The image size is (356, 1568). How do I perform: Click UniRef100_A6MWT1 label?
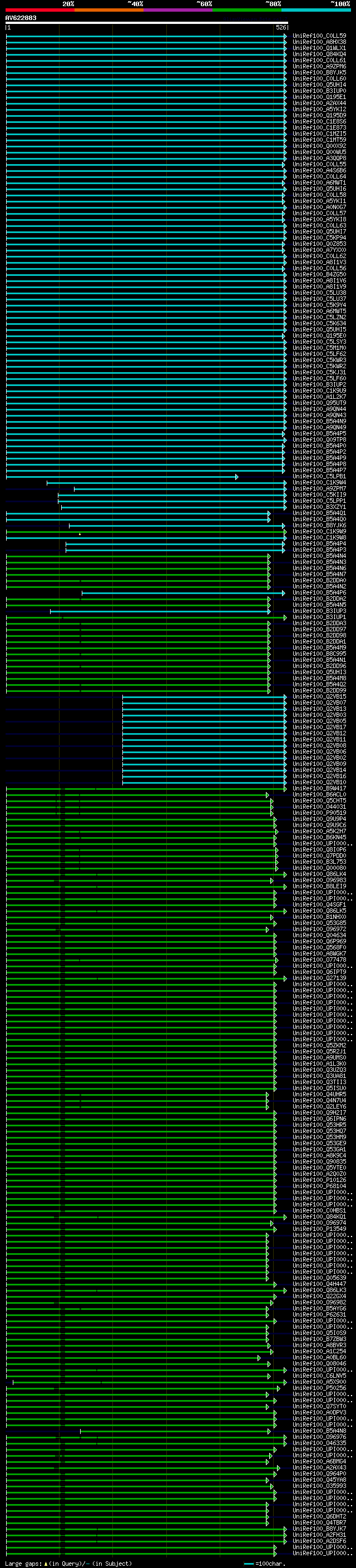coord(319,182)
